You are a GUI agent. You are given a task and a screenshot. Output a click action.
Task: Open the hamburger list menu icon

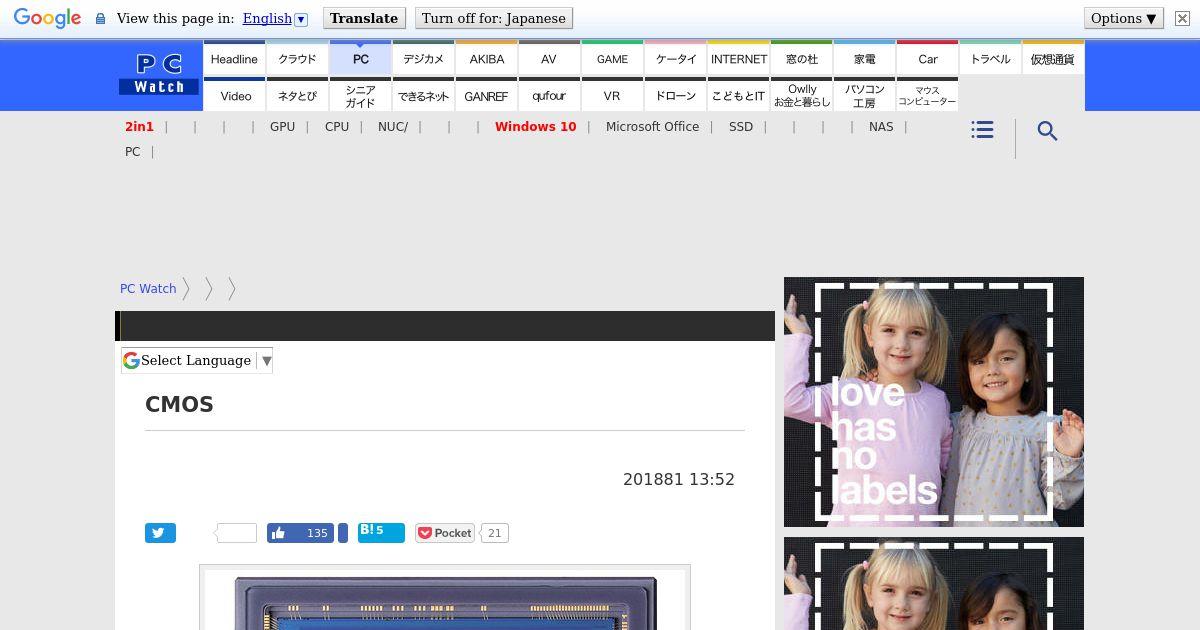982,130
